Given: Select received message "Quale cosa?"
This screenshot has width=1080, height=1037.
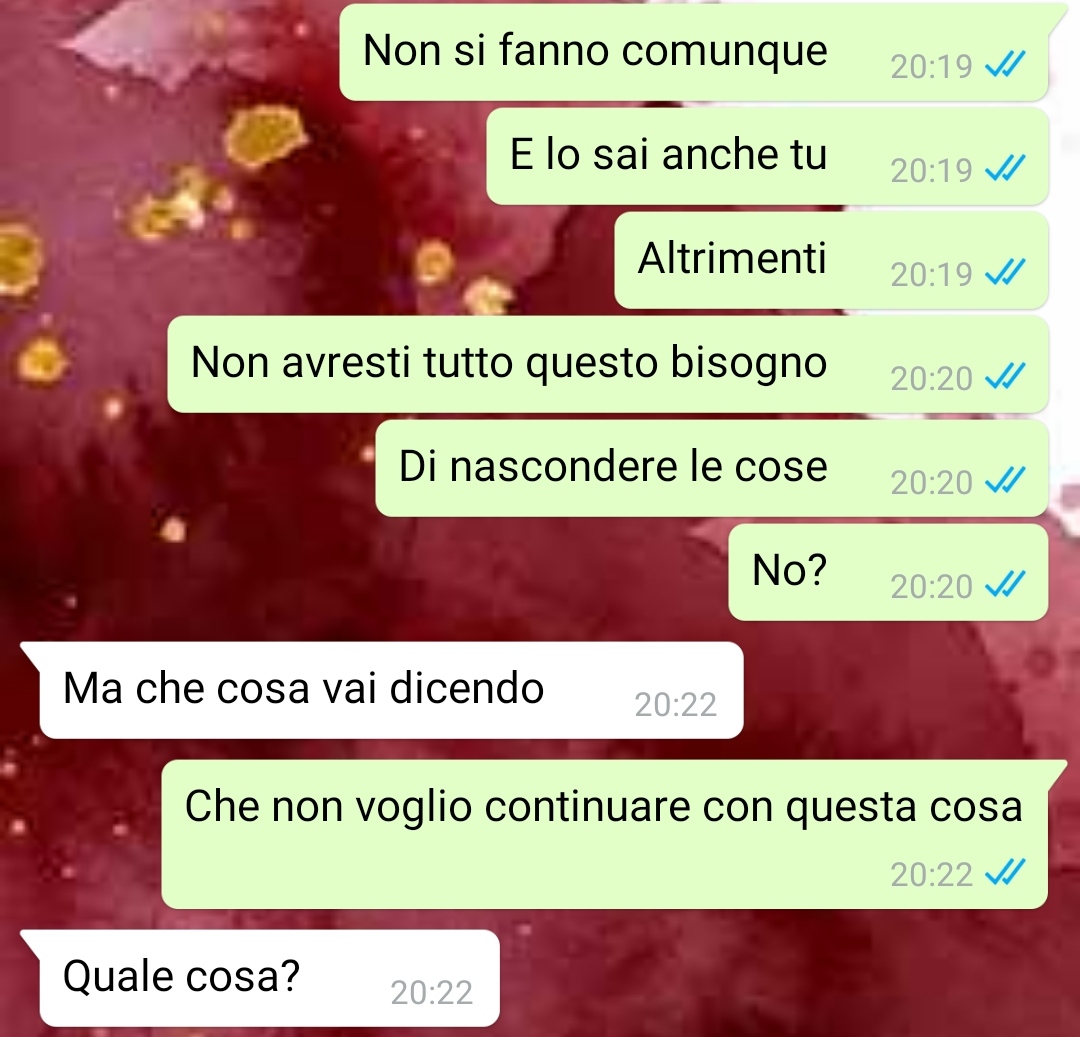Looking at the screenshot, I should click(x=269, y=978).
